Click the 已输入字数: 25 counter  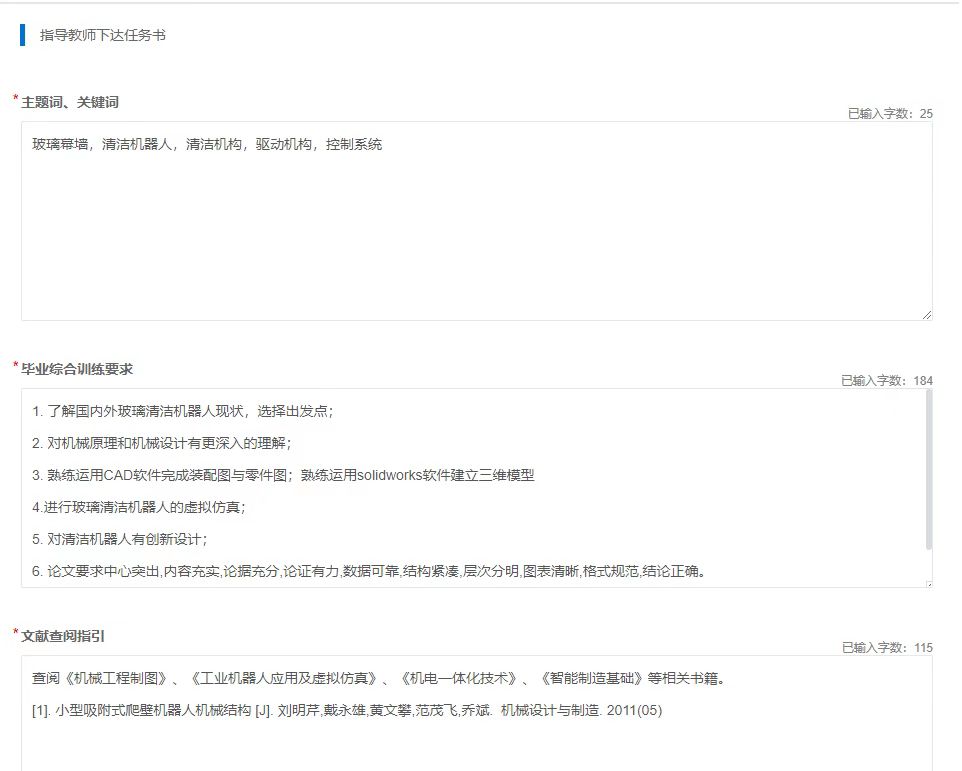pyautogui.click(x=890, y=113)
